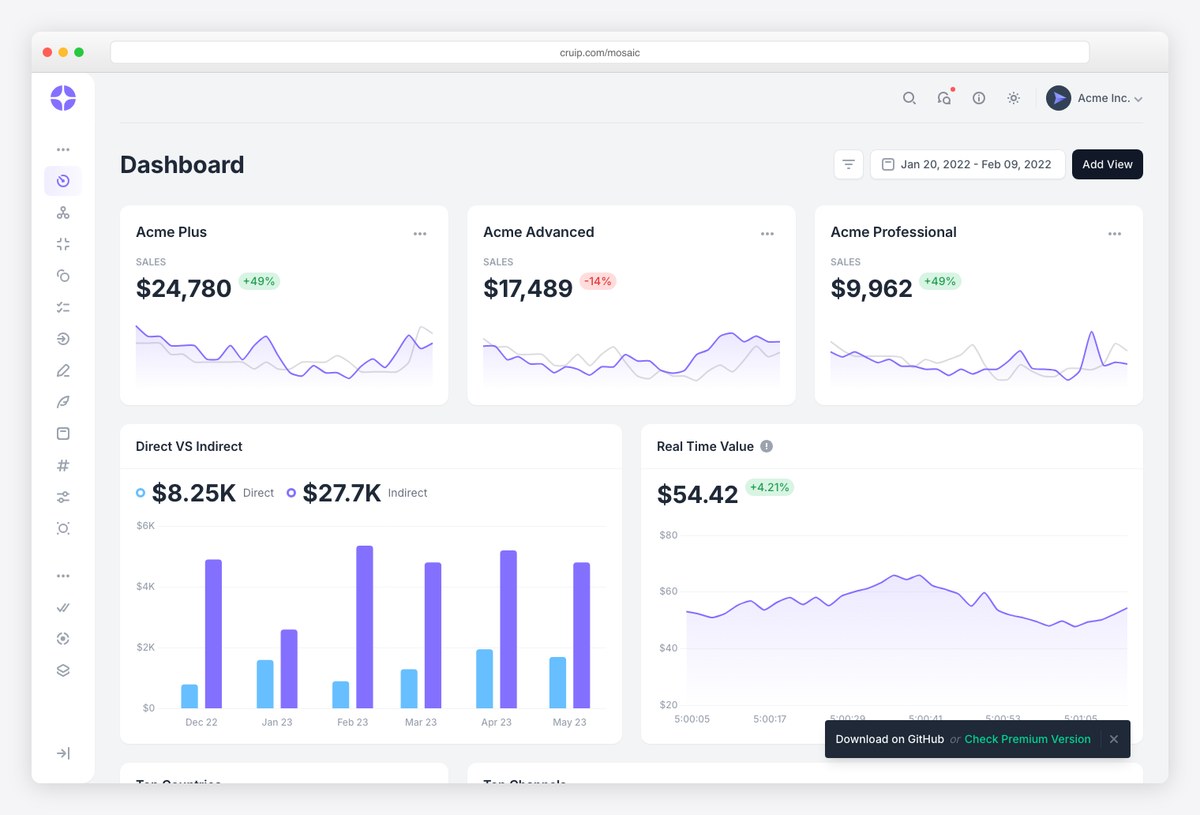Click the $27.7K Indirect total
The image size is (1200, 815).
click(x=342, y=493)
